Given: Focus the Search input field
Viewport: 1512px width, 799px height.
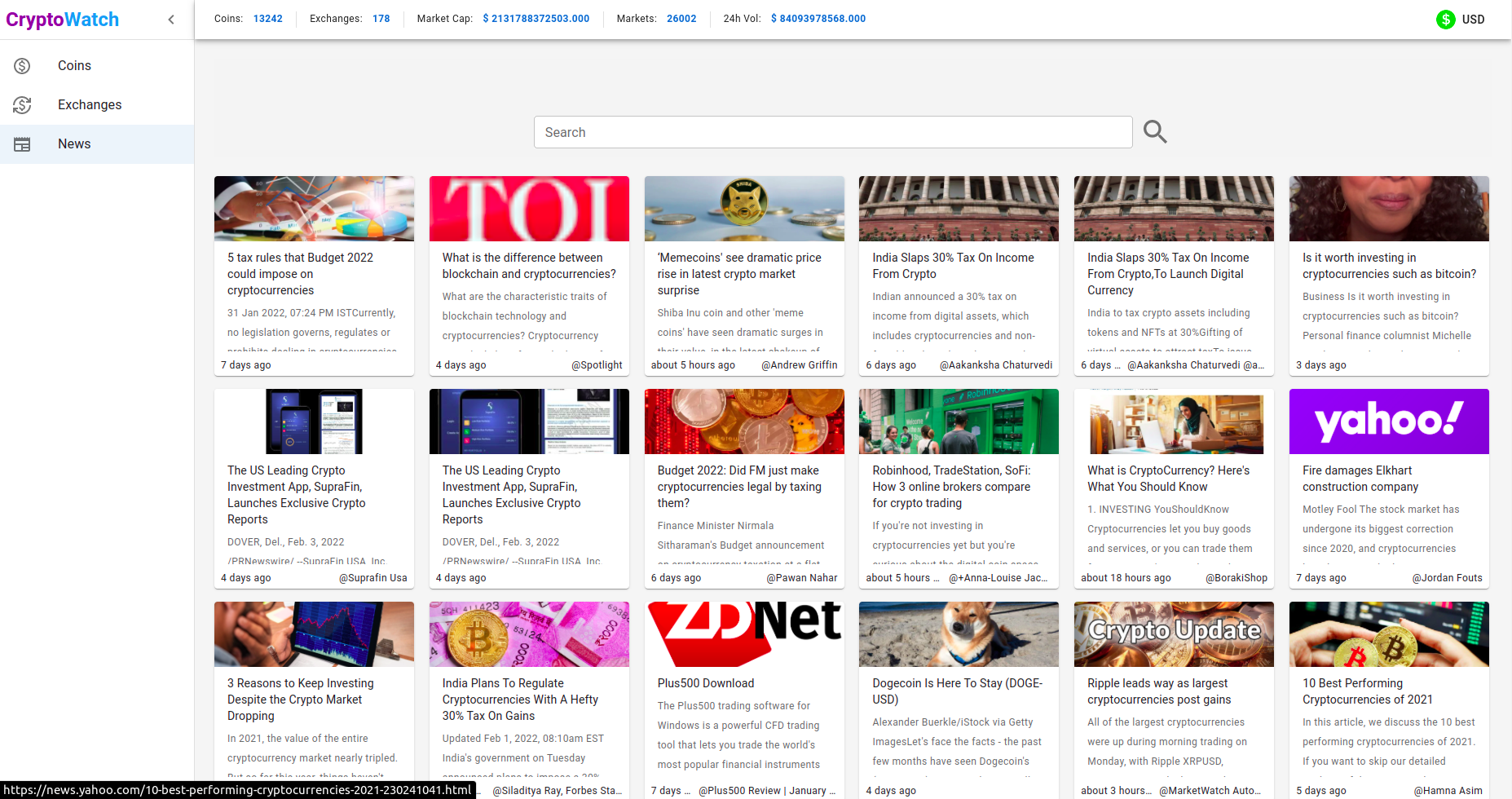Looking at the screenshot, I should [x=833, y=132].
